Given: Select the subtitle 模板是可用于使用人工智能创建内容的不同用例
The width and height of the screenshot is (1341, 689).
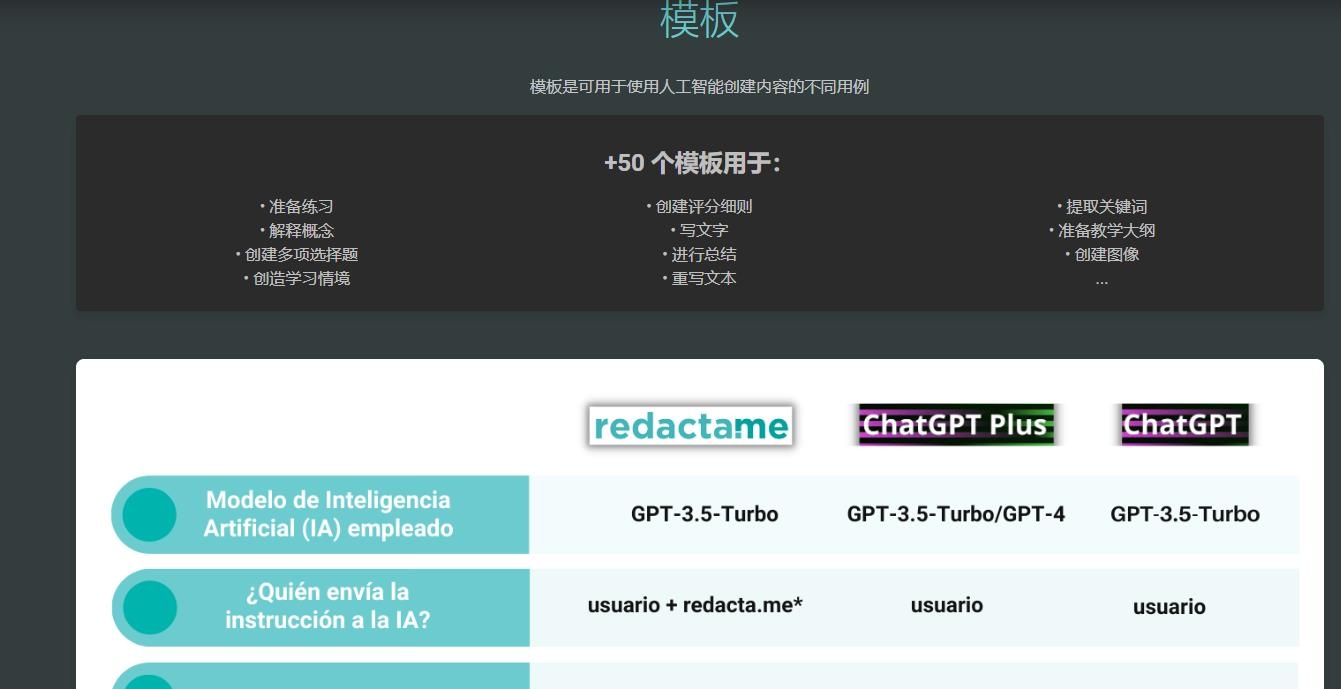Looking at the screenshot, I should point(699,87).
